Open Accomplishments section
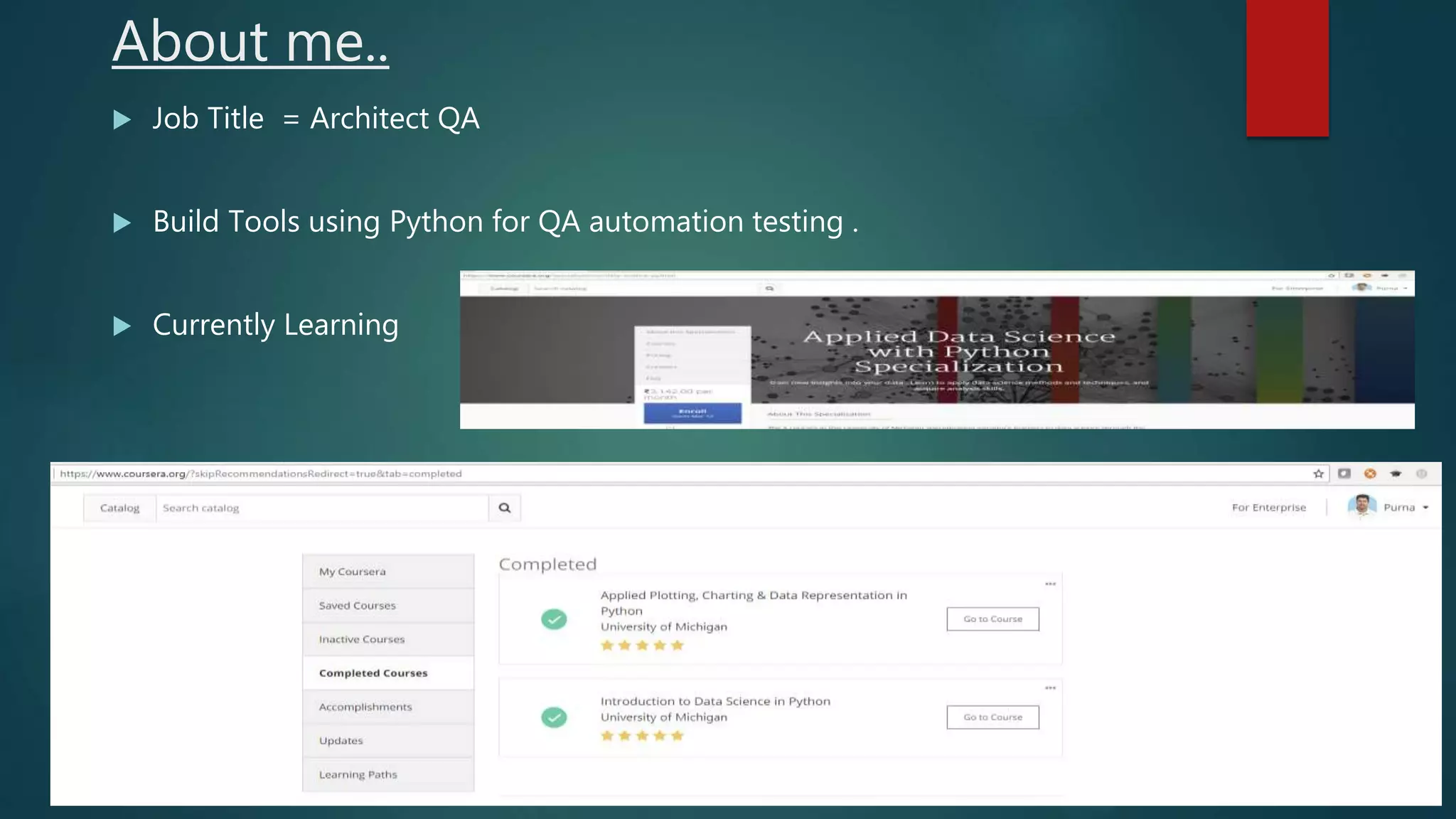The height and width of the screenshot is (819, 1456). tap(388, 707)
